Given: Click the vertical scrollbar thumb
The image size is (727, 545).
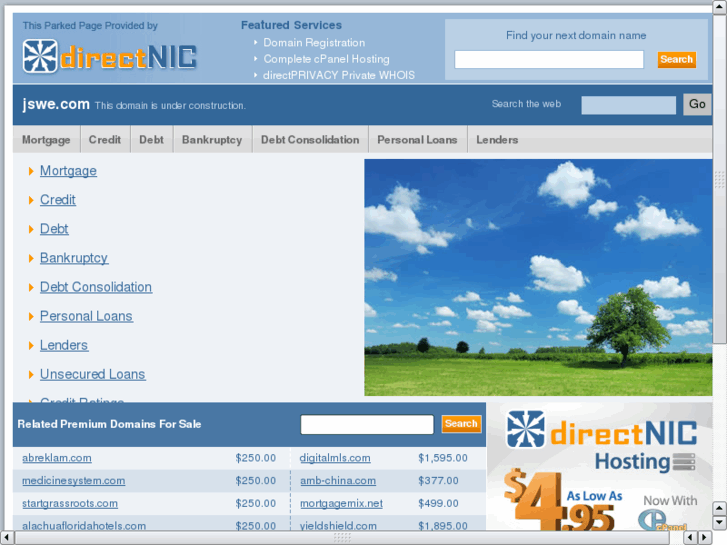Looking at the screenshot, I should (720, 179).
